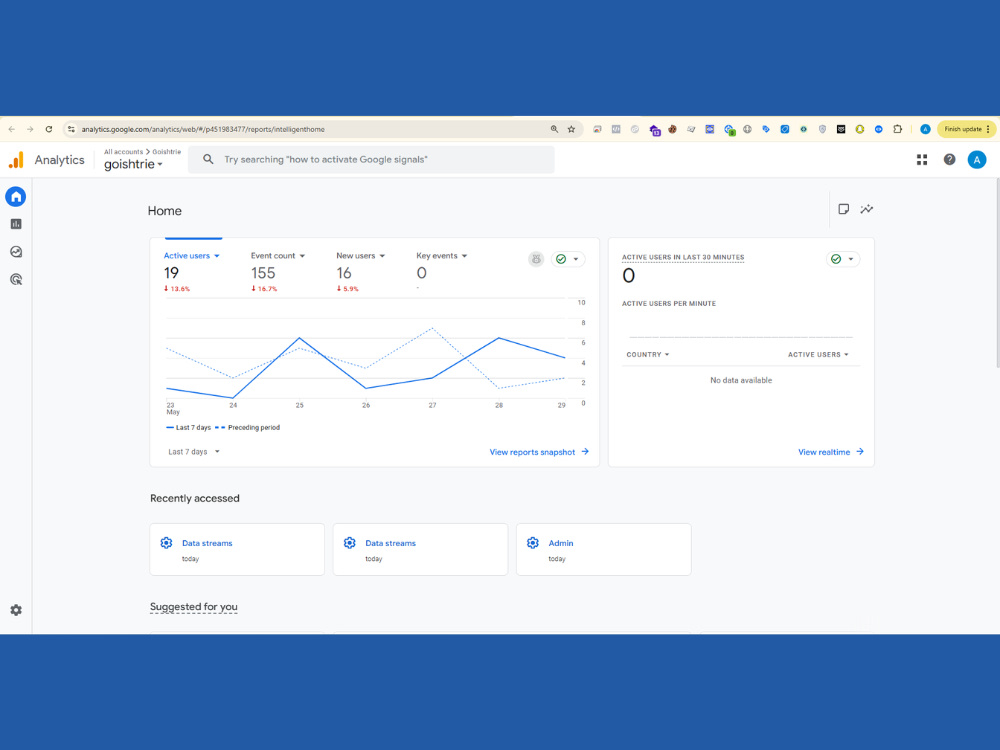Click the Analytics search input field
The height and width of the screenshot is (750, 1000).
371,159
